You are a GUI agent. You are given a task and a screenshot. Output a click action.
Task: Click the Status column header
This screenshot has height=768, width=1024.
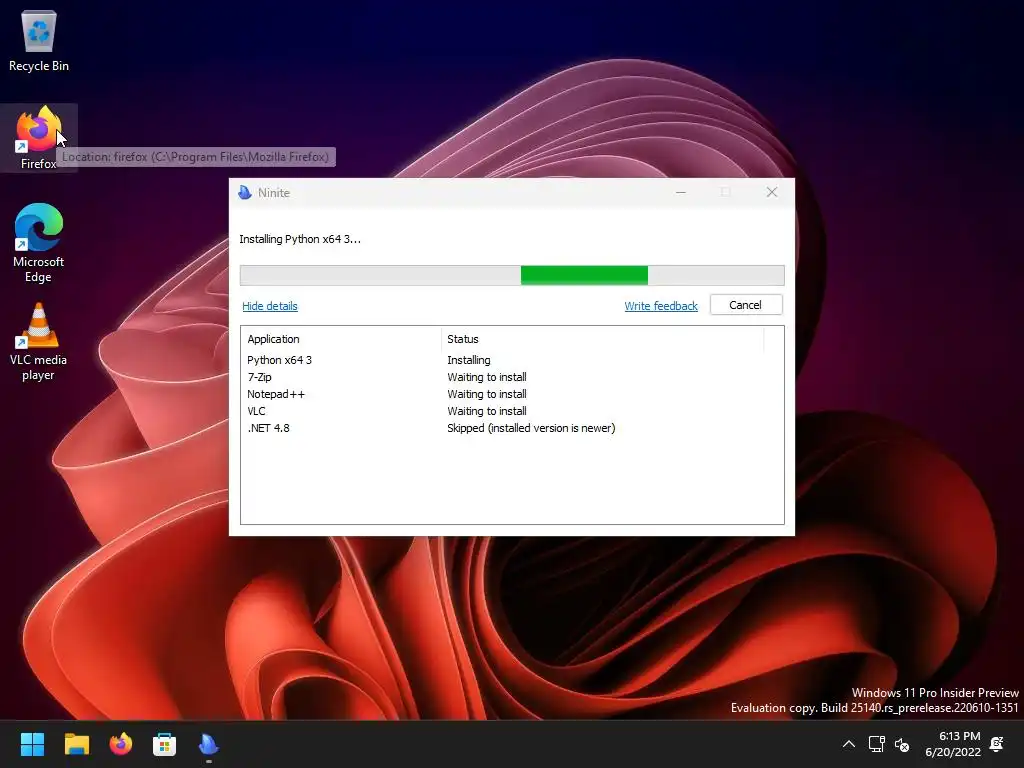coord(602,339)
